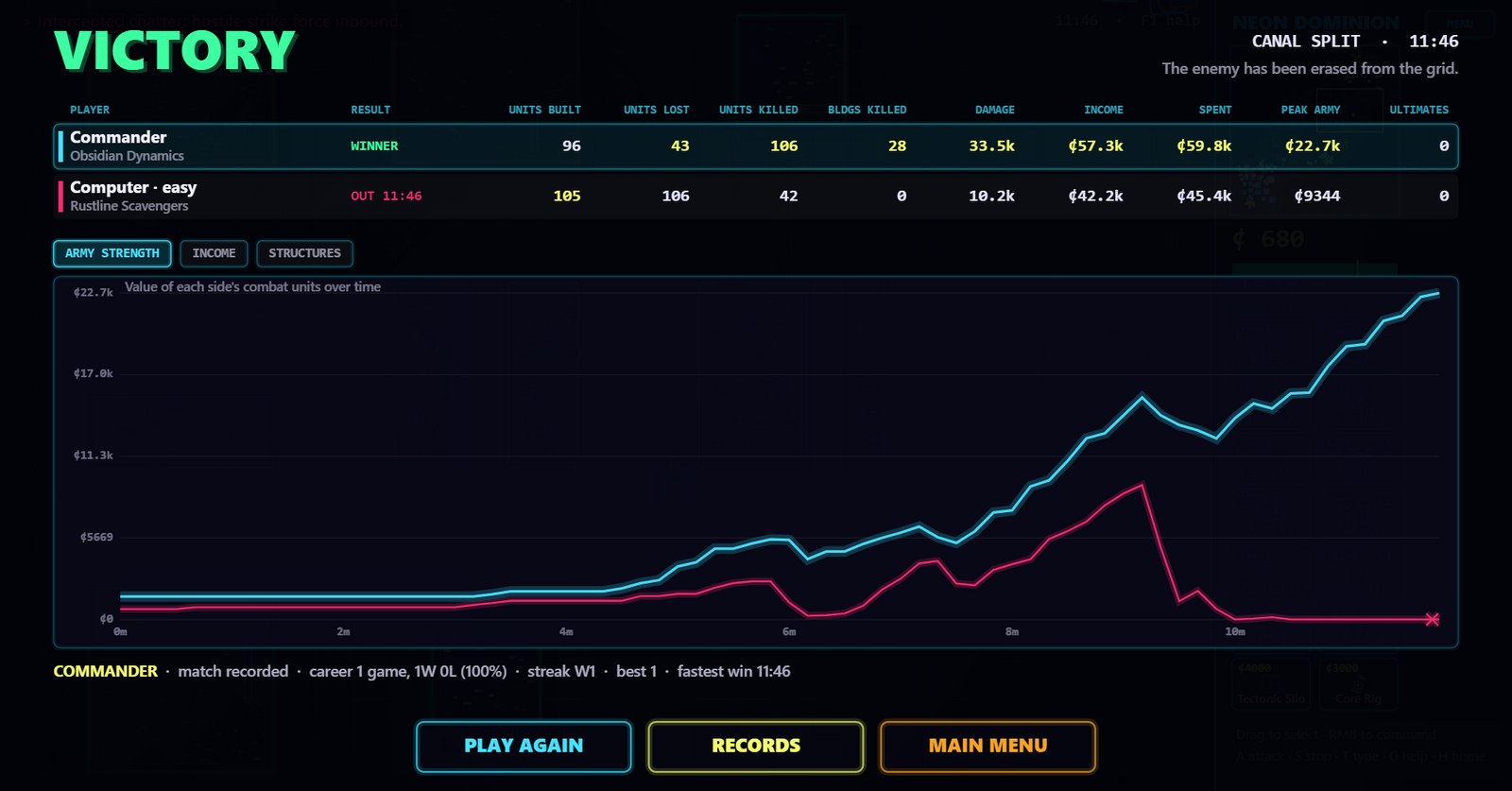Click the SPENT column header
This screenshot has height=791, width=1512.
tap(1215, 110)
